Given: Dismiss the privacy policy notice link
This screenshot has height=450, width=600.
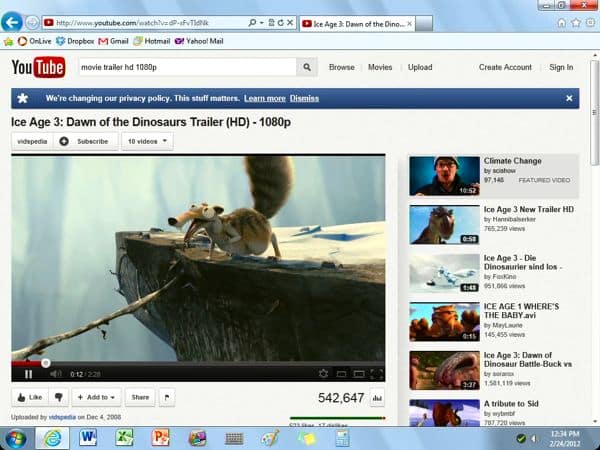Looking at the screenshot, I should pos(304,98).
